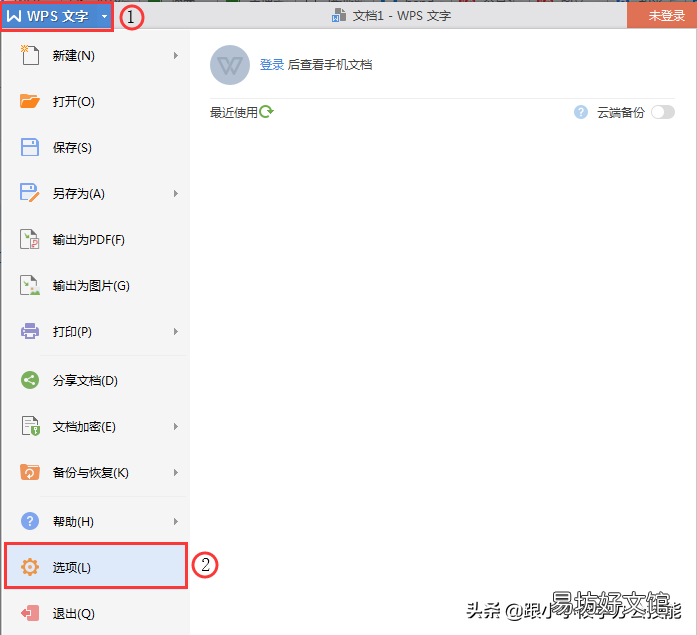The height and width of the screenshot is (635, 697).
Task: Select the 保存(S) menu entry
Action: [95, 148]
